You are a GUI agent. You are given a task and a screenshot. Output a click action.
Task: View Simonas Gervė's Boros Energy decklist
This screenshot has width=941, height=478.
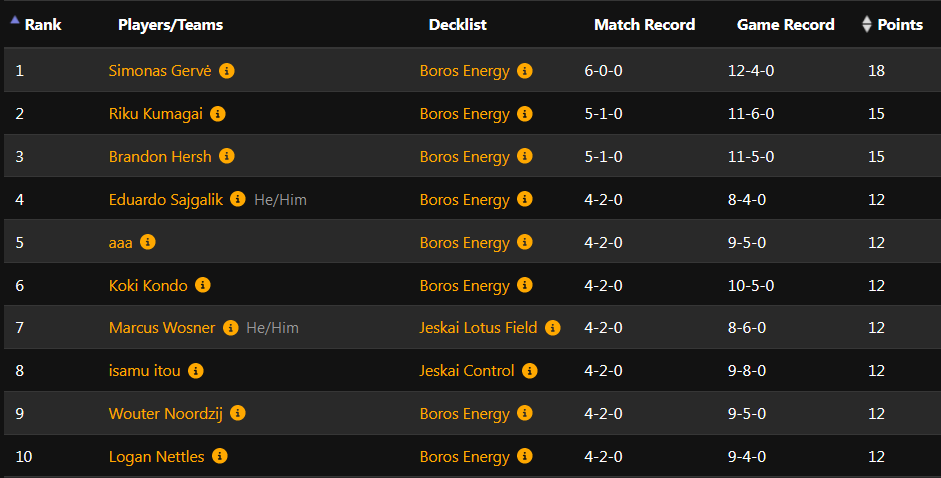tap(464, 71)
